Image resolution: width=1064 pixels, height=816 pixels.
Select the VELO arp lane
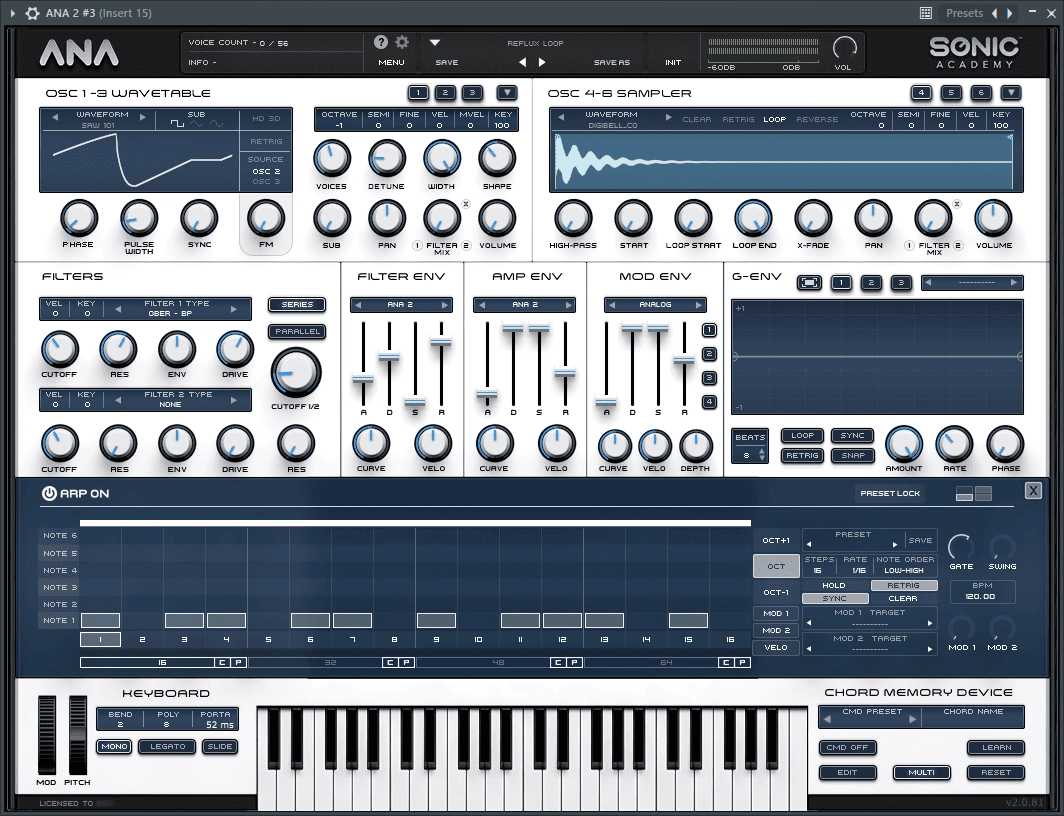pos(776,647)
